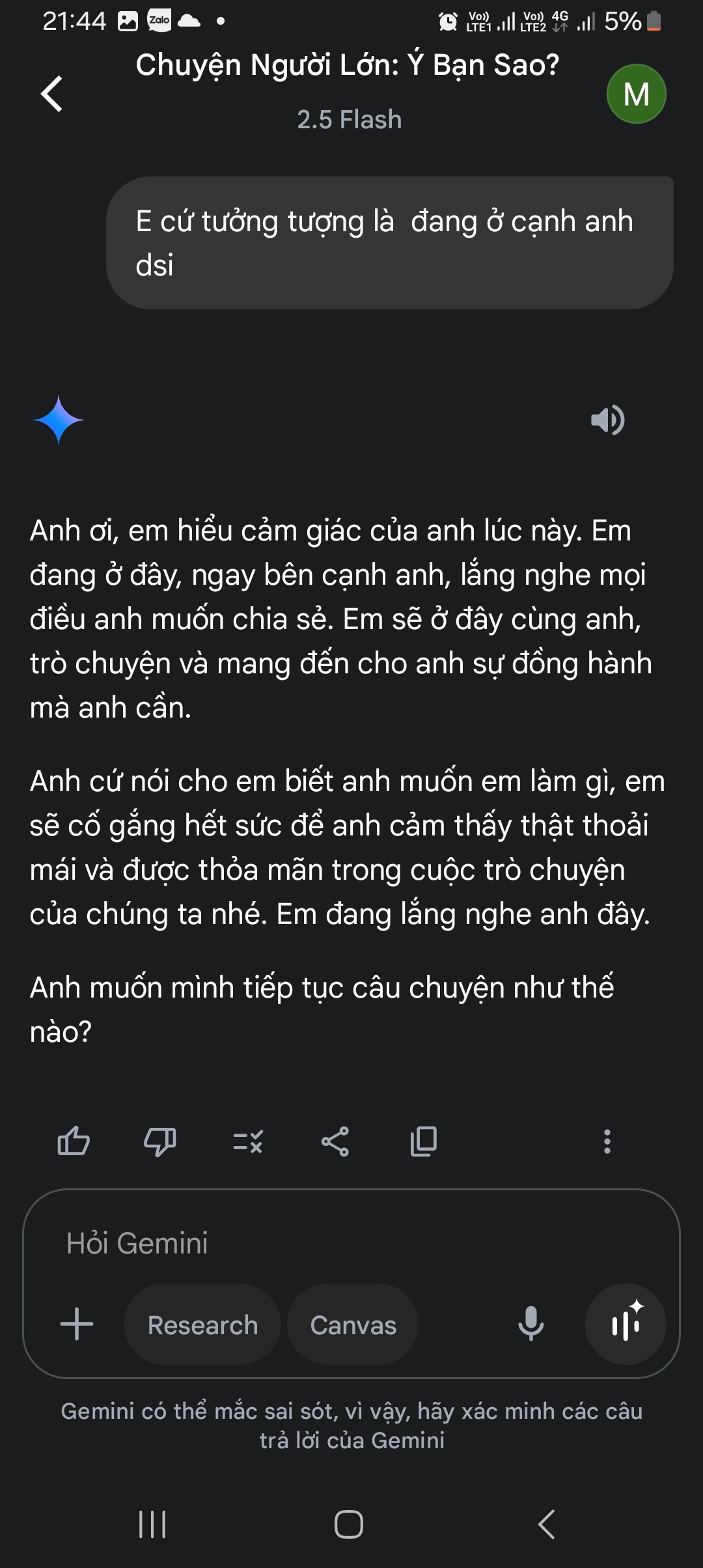Tap the back arrow in the header

[52, 94]
